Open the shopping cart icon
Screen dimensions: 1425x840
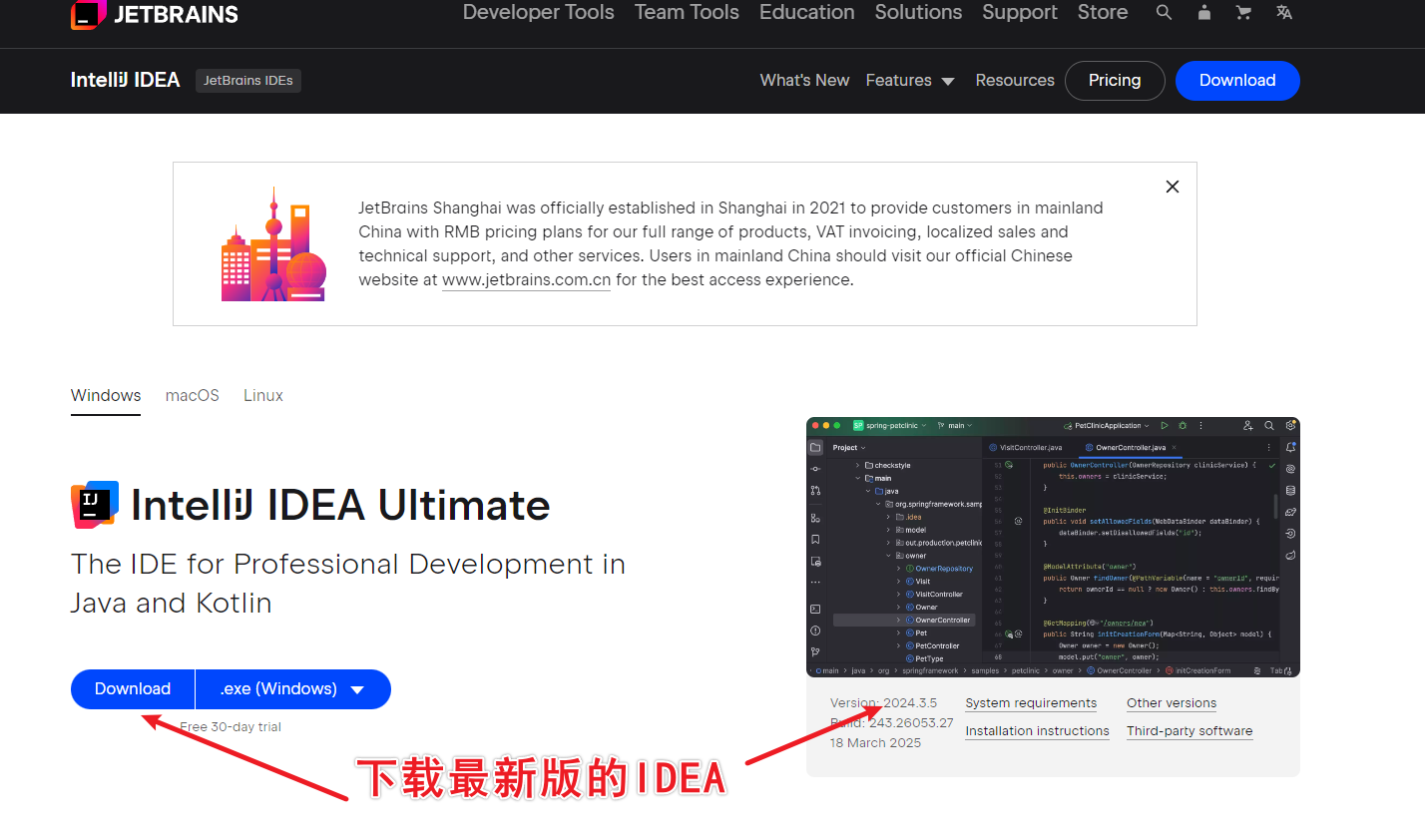tap(1243, 13)
